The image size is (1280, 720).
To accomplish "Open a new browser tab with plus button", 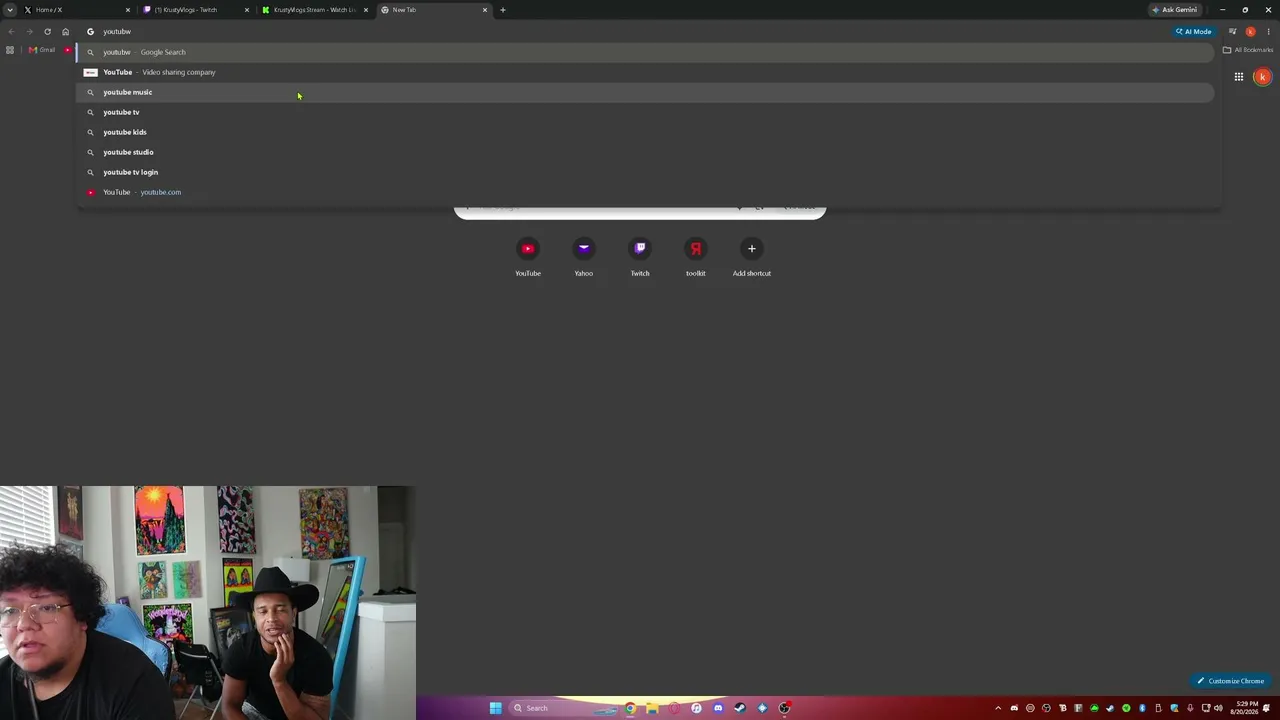I will (x=503, y=10).
